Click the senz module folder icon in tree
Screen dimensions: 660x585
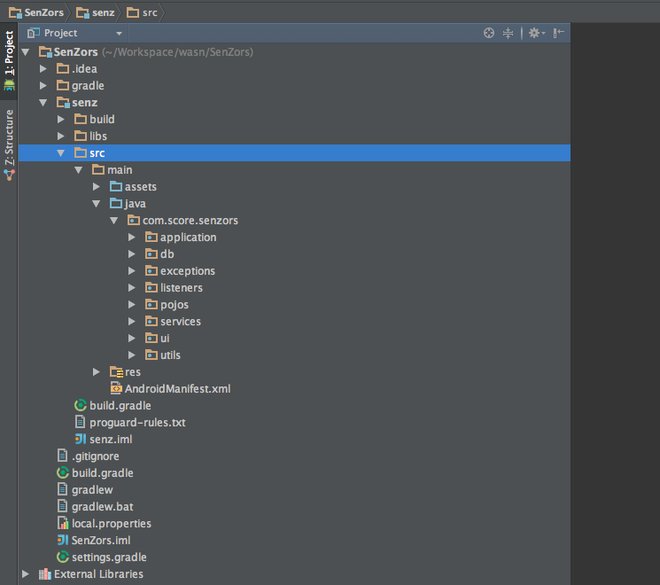pos(63,102)
